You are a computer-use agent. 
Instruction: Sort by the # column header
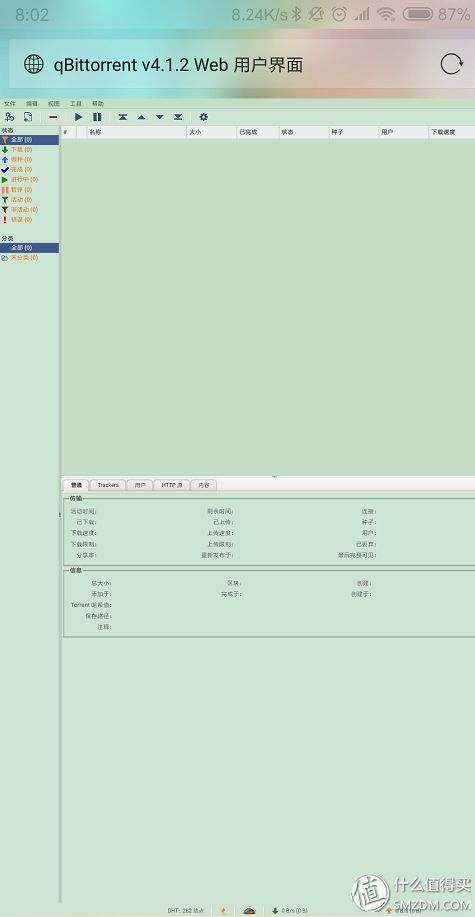pyautogui.click(x=68, y=132)
